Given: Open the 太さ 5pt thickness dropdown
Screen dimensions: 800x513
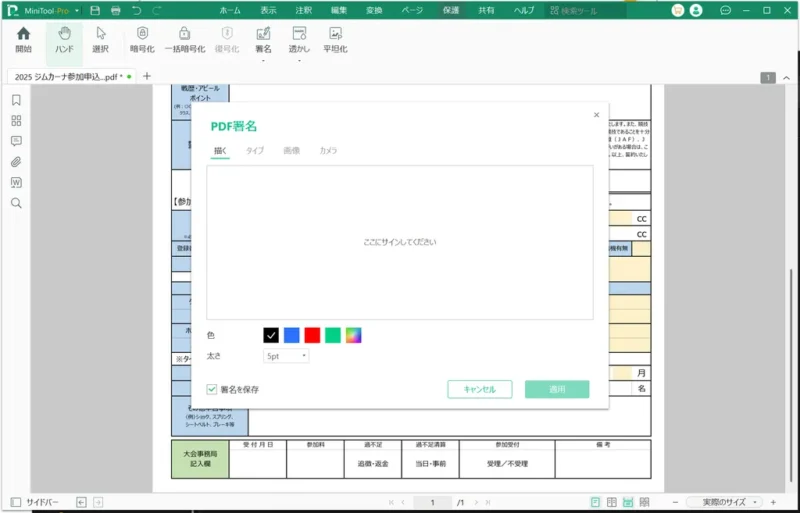Looking at the screenshot, I should pos(286,356).
